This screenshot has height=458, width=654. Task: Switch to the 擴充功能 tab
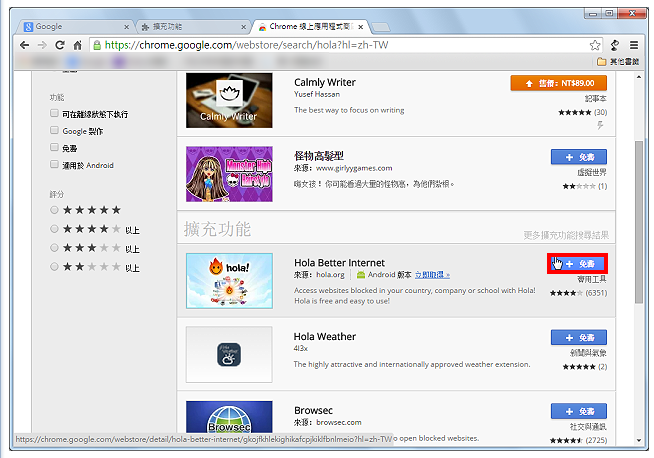[x=193, y=27]
